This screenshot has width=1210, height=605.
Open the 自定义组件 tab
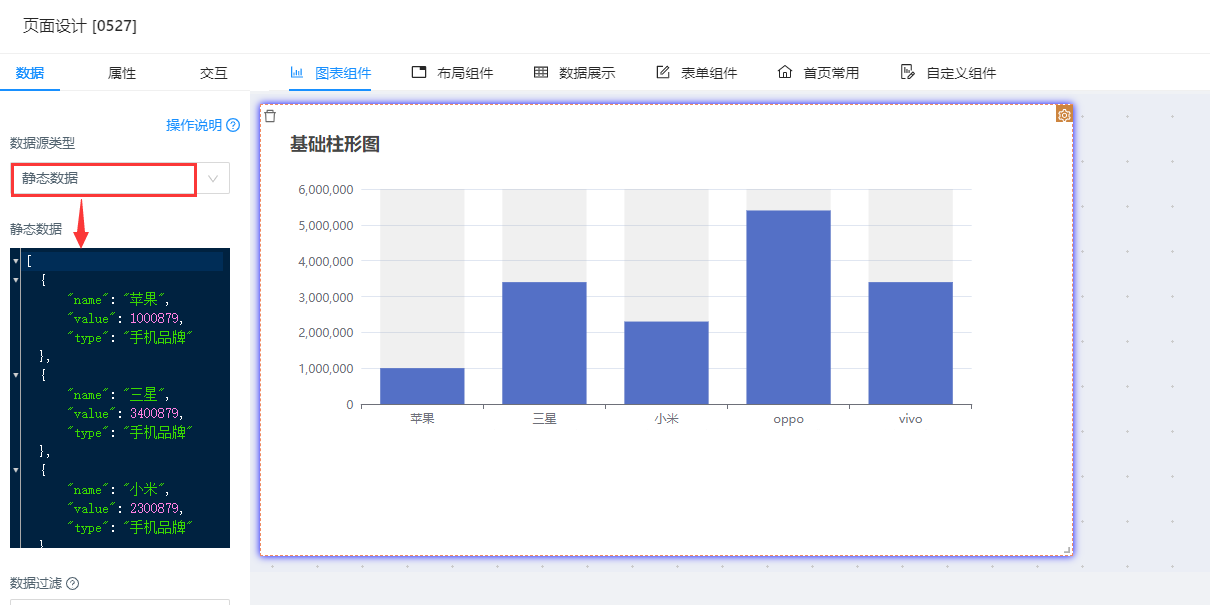(948, 73)
